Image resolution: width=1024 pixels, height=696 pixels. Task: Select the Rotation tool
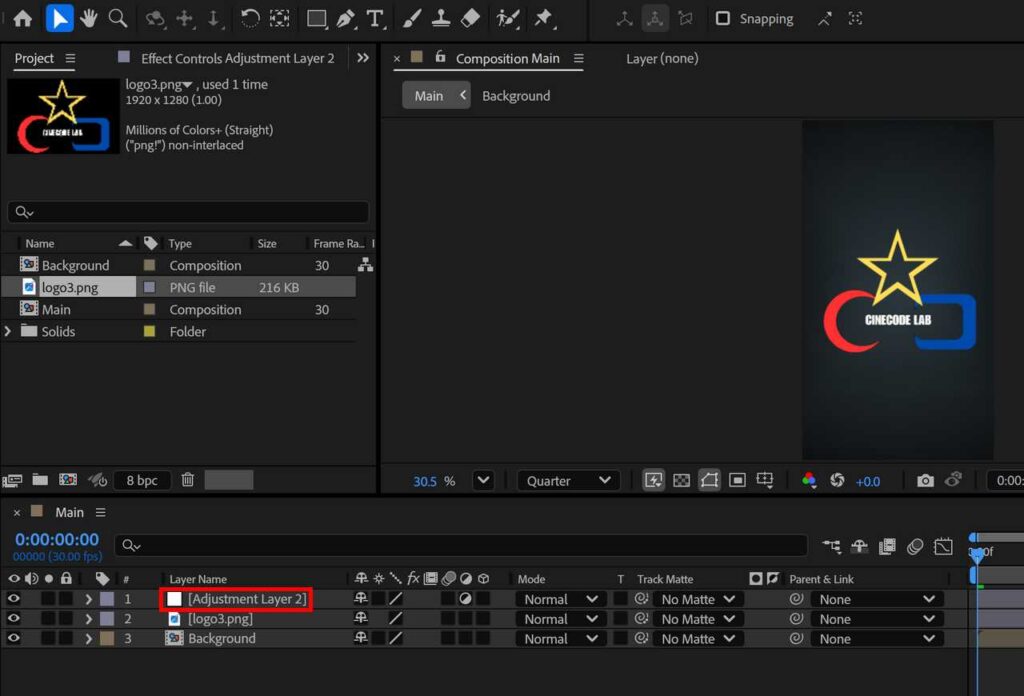pos(249,18)
